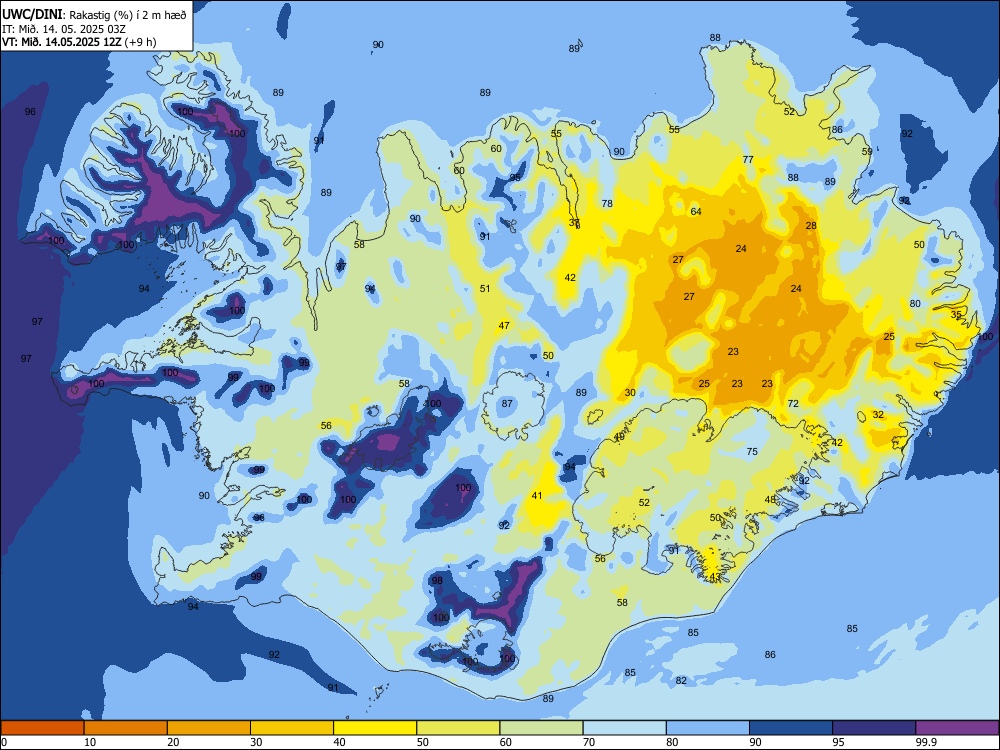Select the 40–50 bright yellow legend swatch

(x=375, y=728)
